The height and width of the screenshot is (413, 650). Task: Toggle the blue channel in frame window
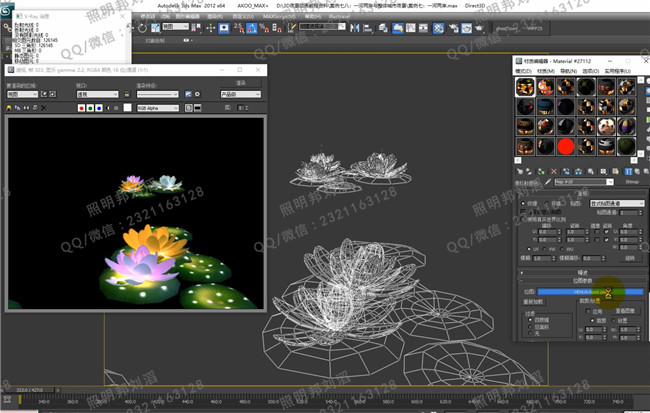(x=99, y=108)
